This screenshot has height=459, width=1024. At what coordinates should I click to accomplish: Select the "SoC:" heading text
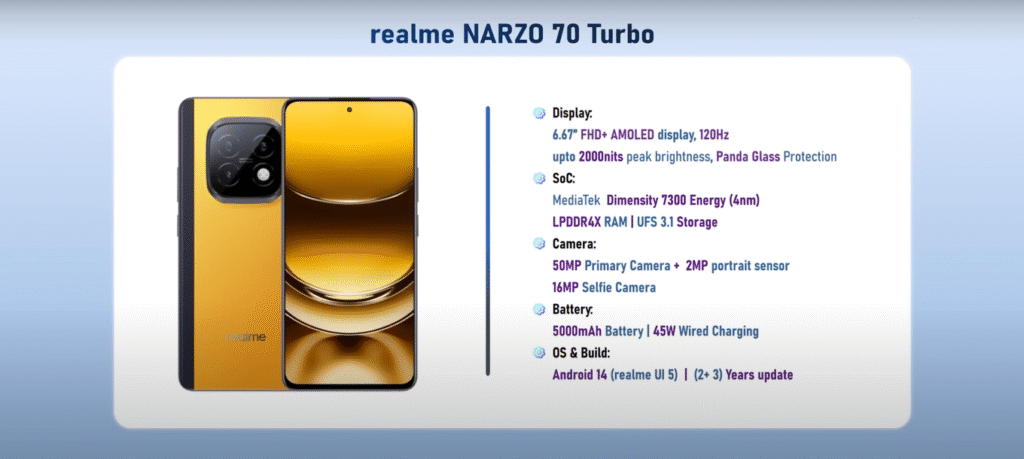coord(564,178)
